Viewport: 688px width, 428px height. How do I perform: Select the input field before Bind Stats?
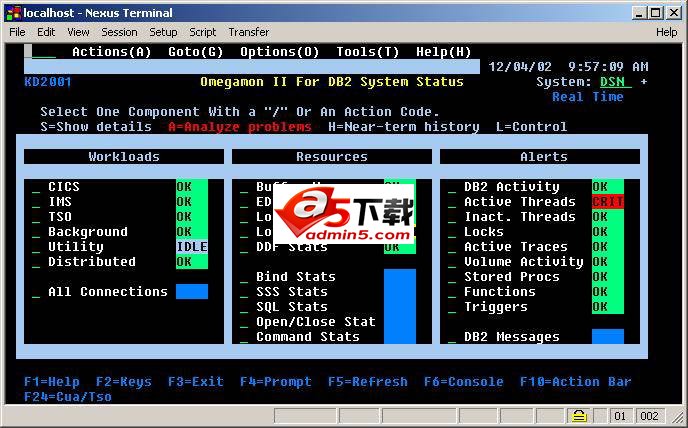[244, 278]
